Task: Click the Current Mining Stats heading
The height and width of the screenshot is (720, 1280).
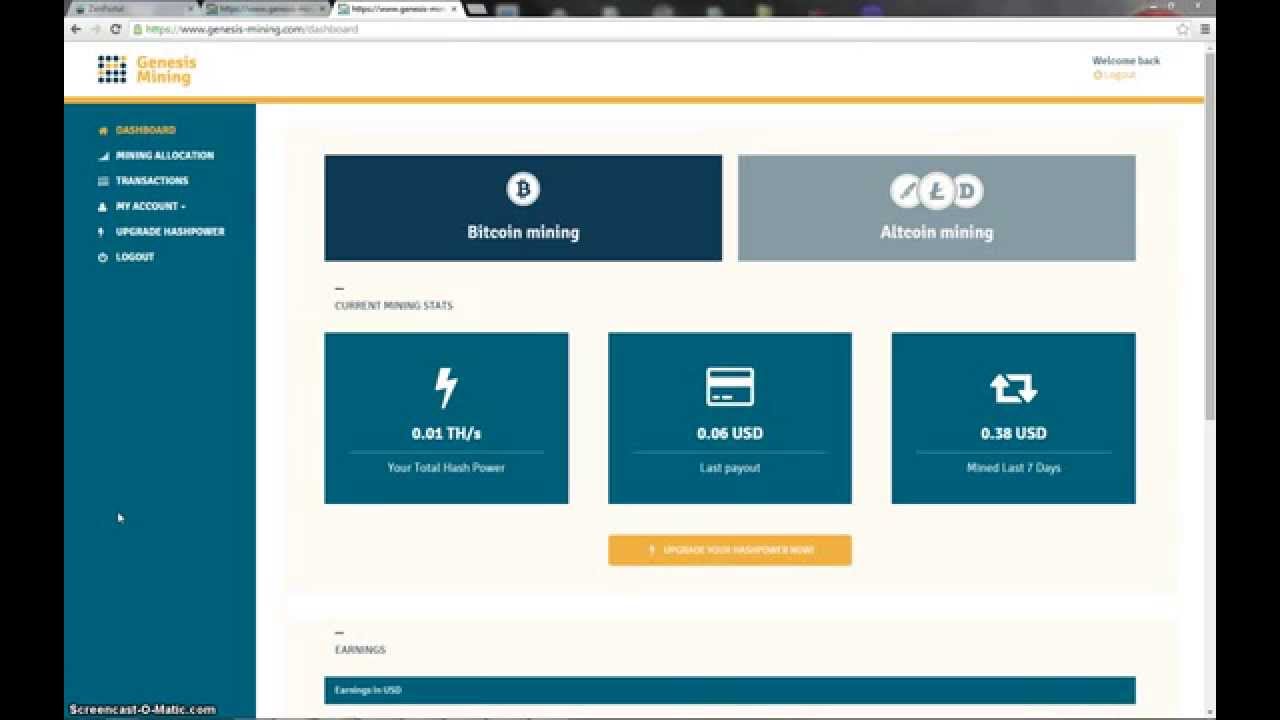Action: point(394,306)
